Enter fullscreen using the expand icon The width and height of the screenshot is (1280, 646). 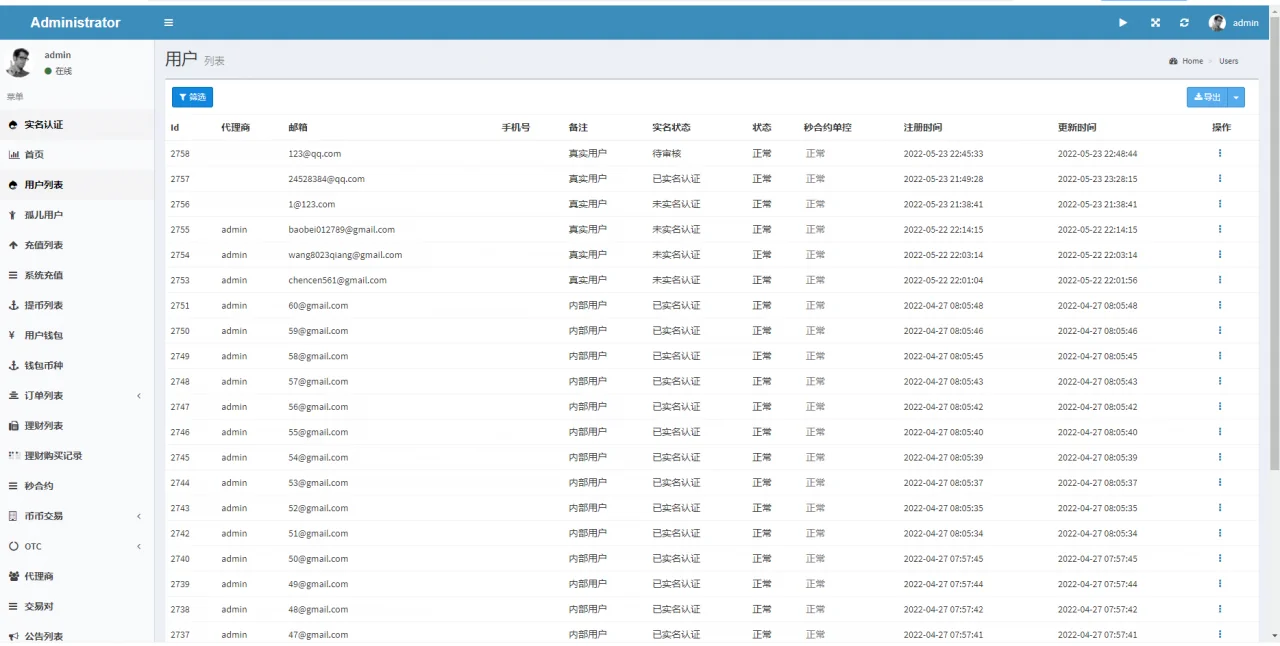[1155, 23]
